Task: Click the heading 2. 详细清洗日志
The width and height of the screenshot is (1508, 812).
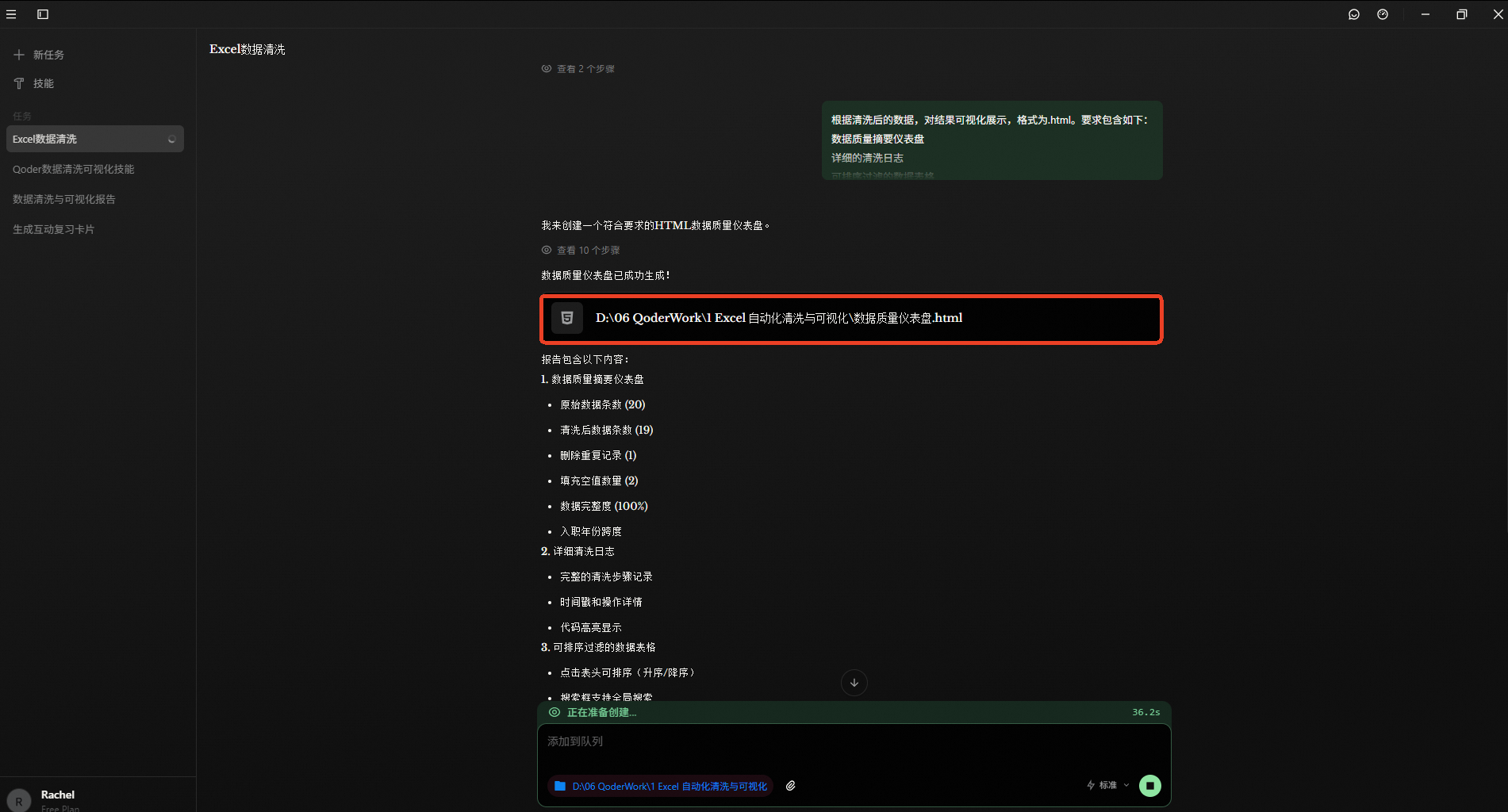Action: tap(577, 551)
